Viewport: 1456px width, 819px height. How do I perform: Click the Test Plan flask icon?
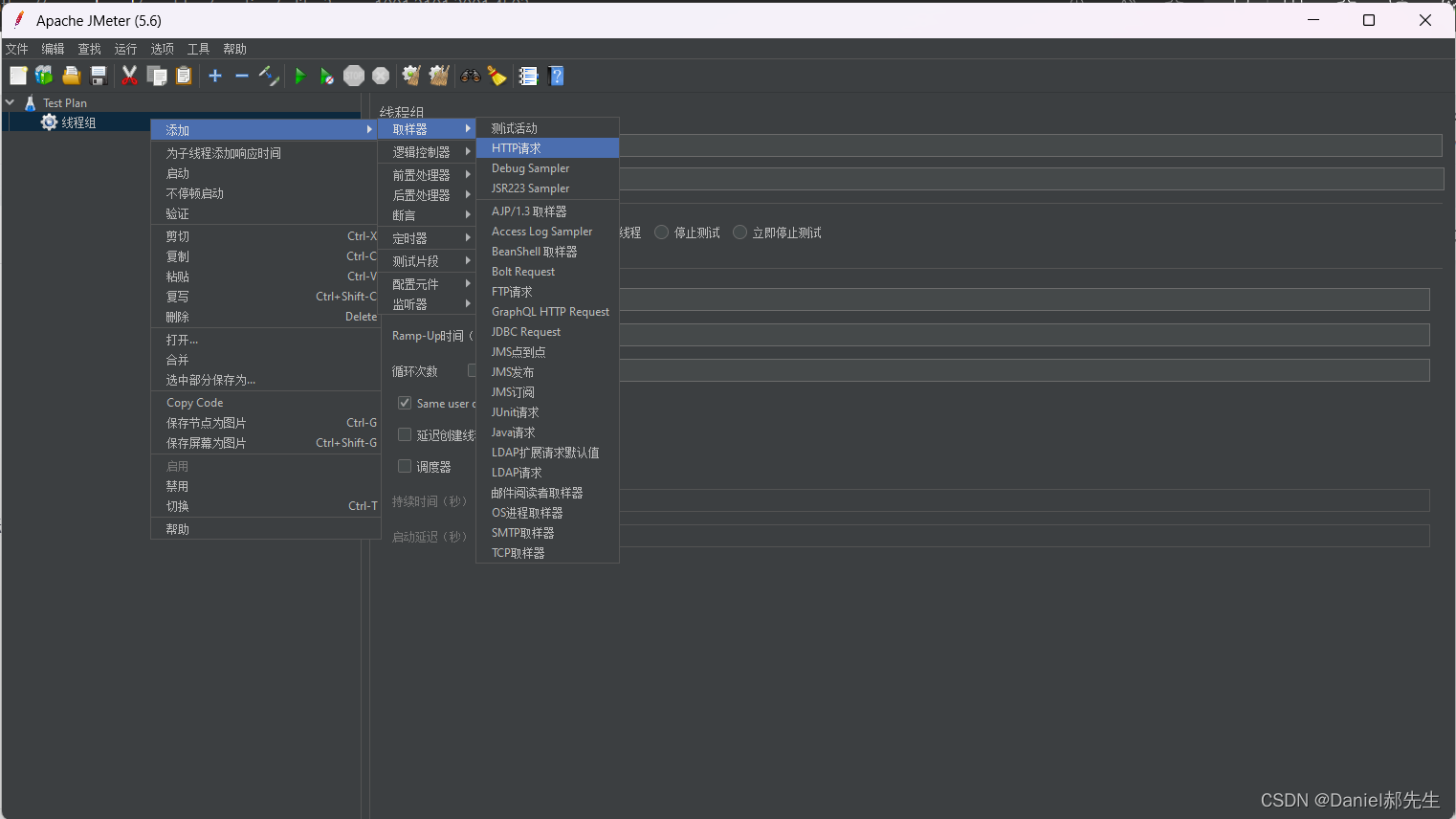tap(31, 102)
